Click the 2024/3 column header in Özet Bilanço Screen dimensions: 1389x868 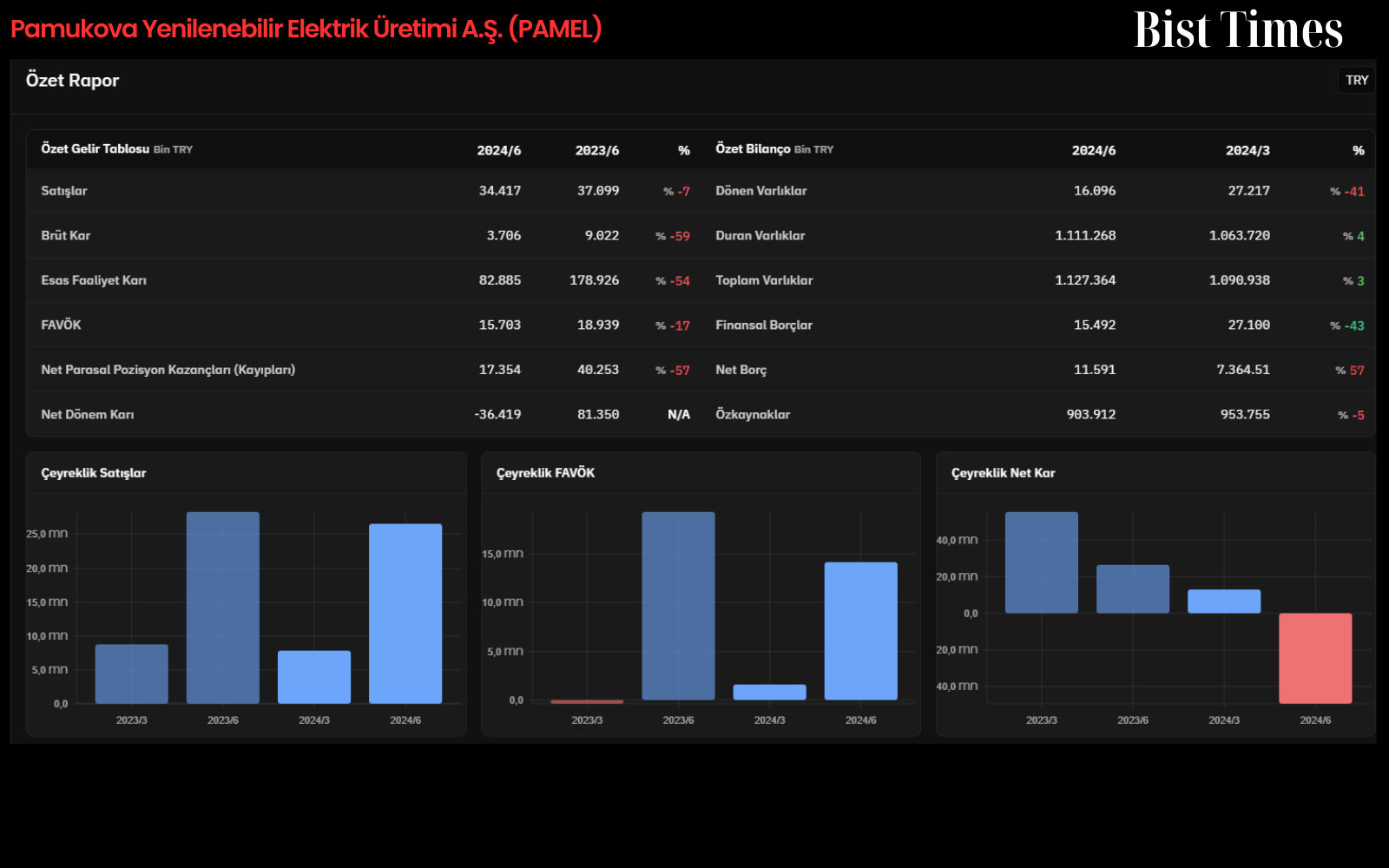pyautogui.click(x=1247, y=150)
